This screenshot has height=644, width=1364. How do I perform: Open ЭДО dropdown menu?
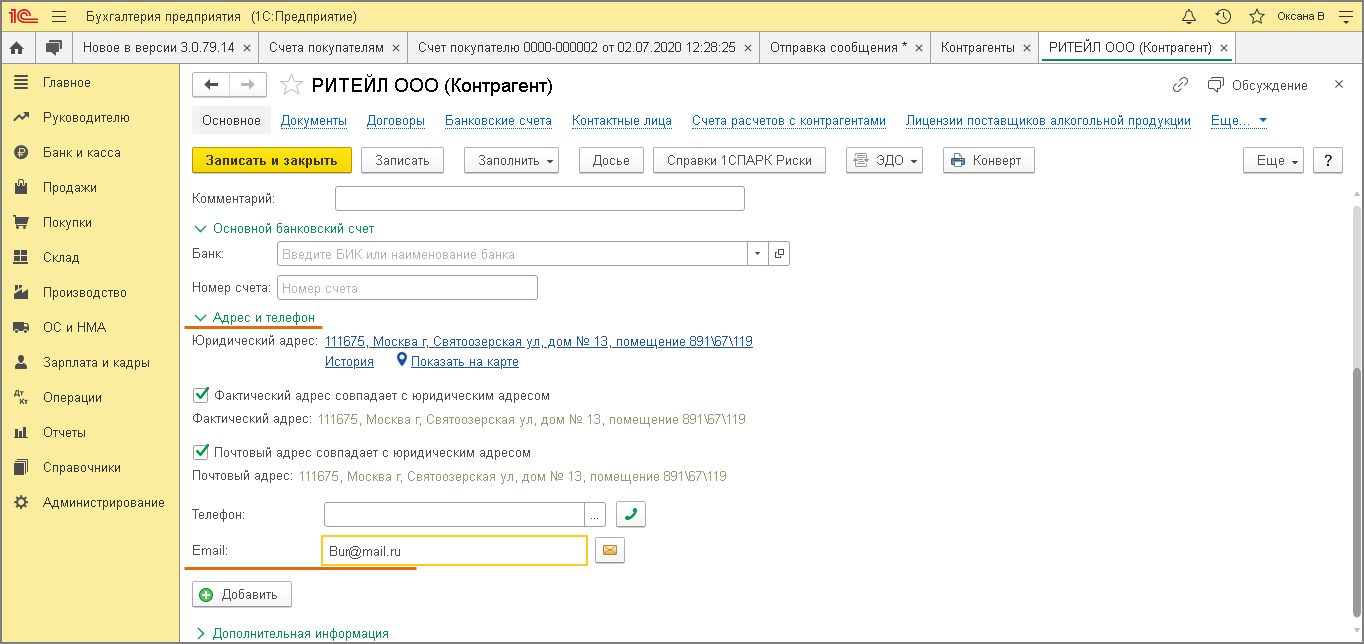pyautogui.click(x=884, y=160)
